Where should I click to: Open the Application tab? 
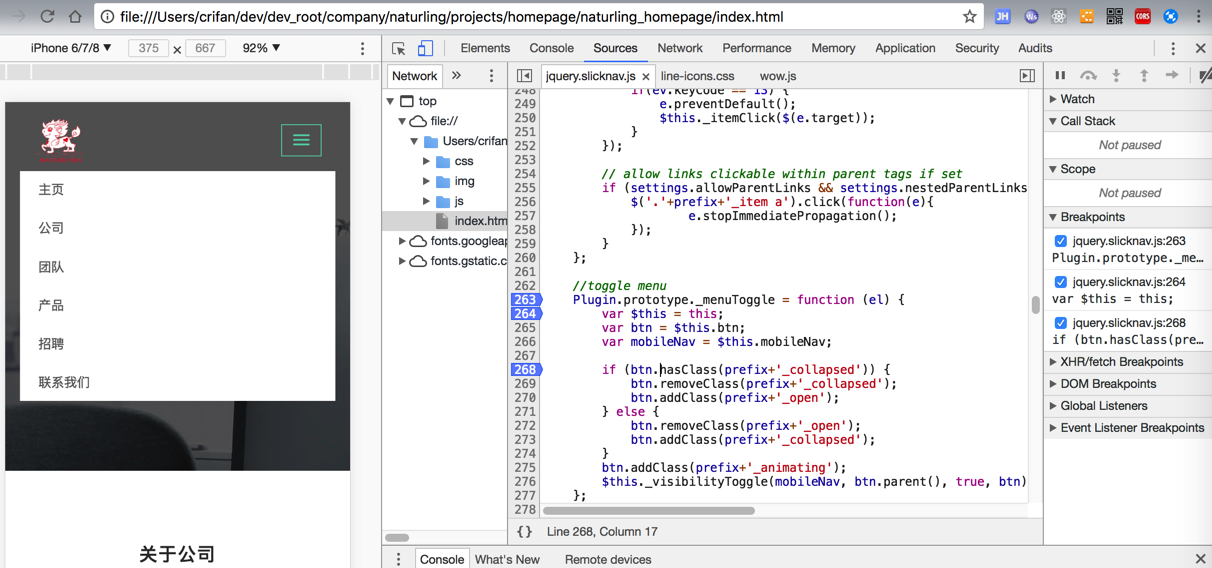tap(905, 48)
